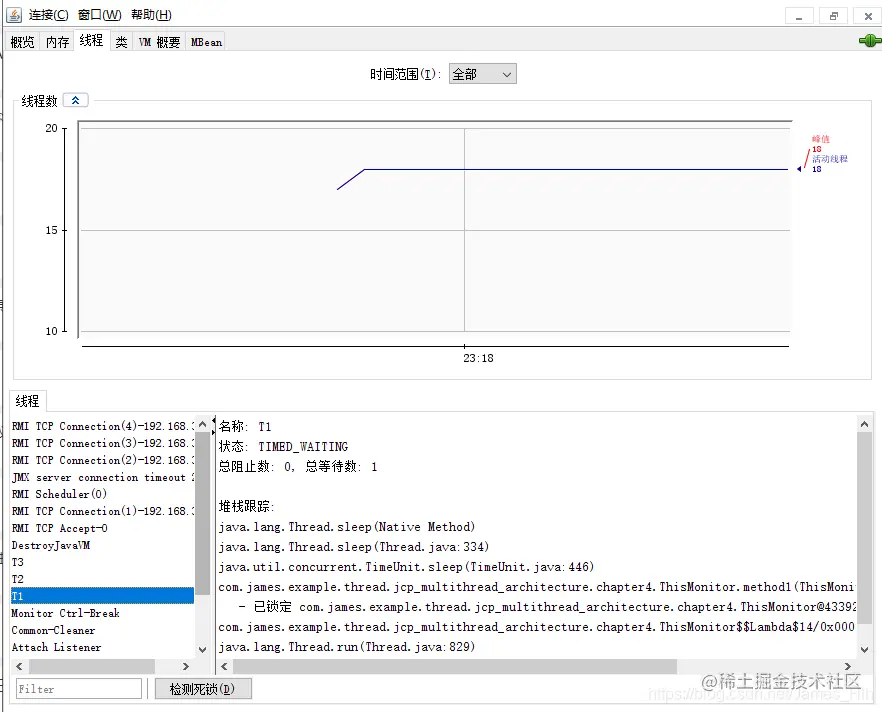Focus the Filter input field

click(79, 688)
